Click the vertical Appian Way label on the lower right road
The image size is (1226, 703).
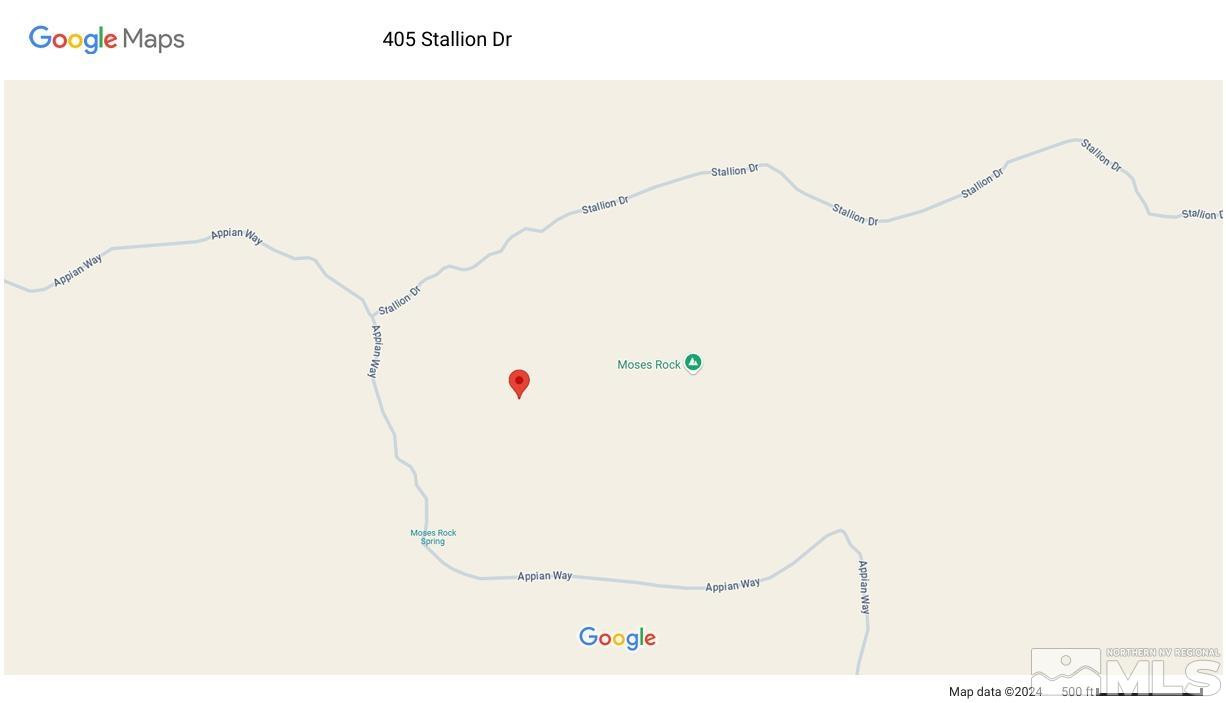864,587
